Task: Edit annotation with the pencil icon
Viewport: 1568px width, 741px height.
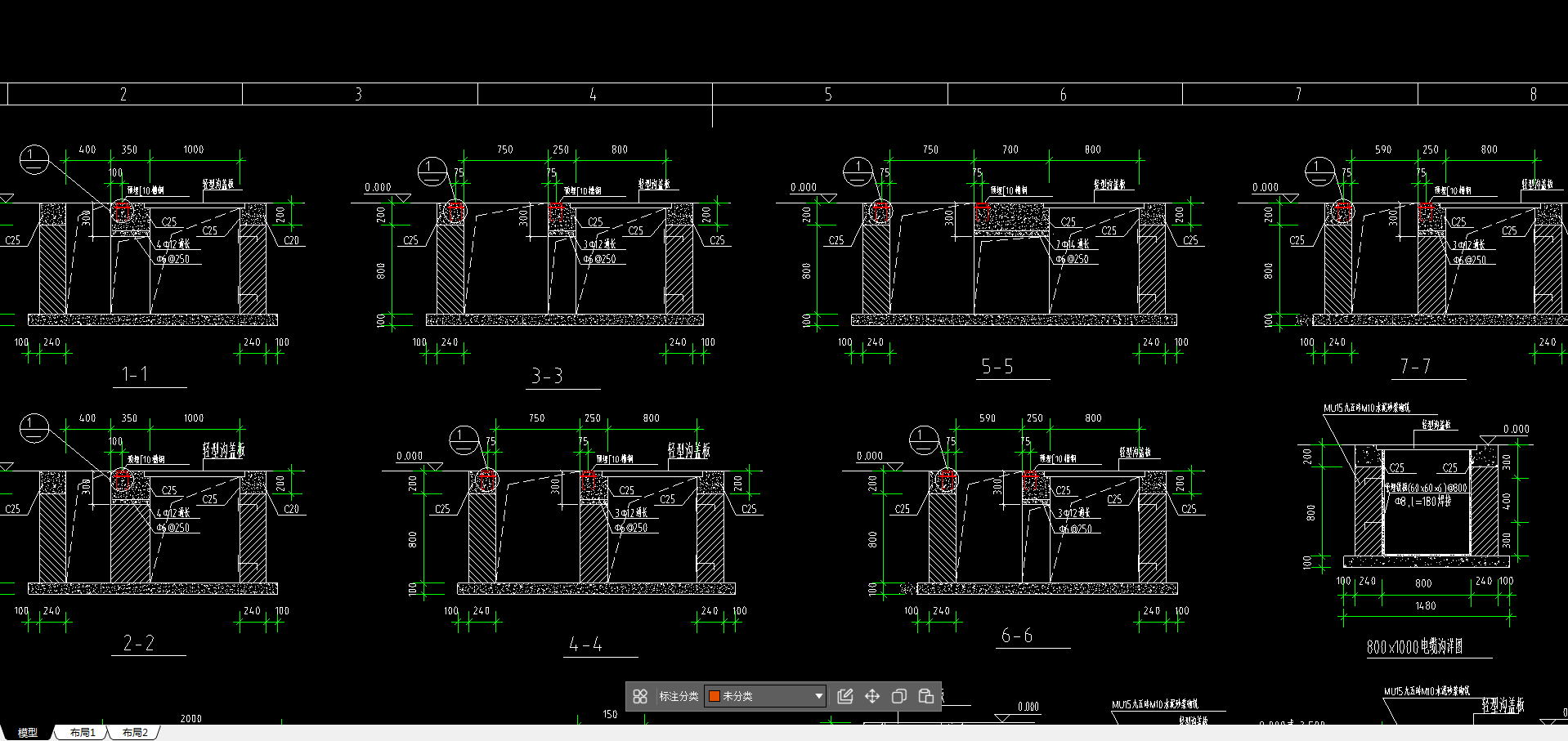Action: [845, 696]
